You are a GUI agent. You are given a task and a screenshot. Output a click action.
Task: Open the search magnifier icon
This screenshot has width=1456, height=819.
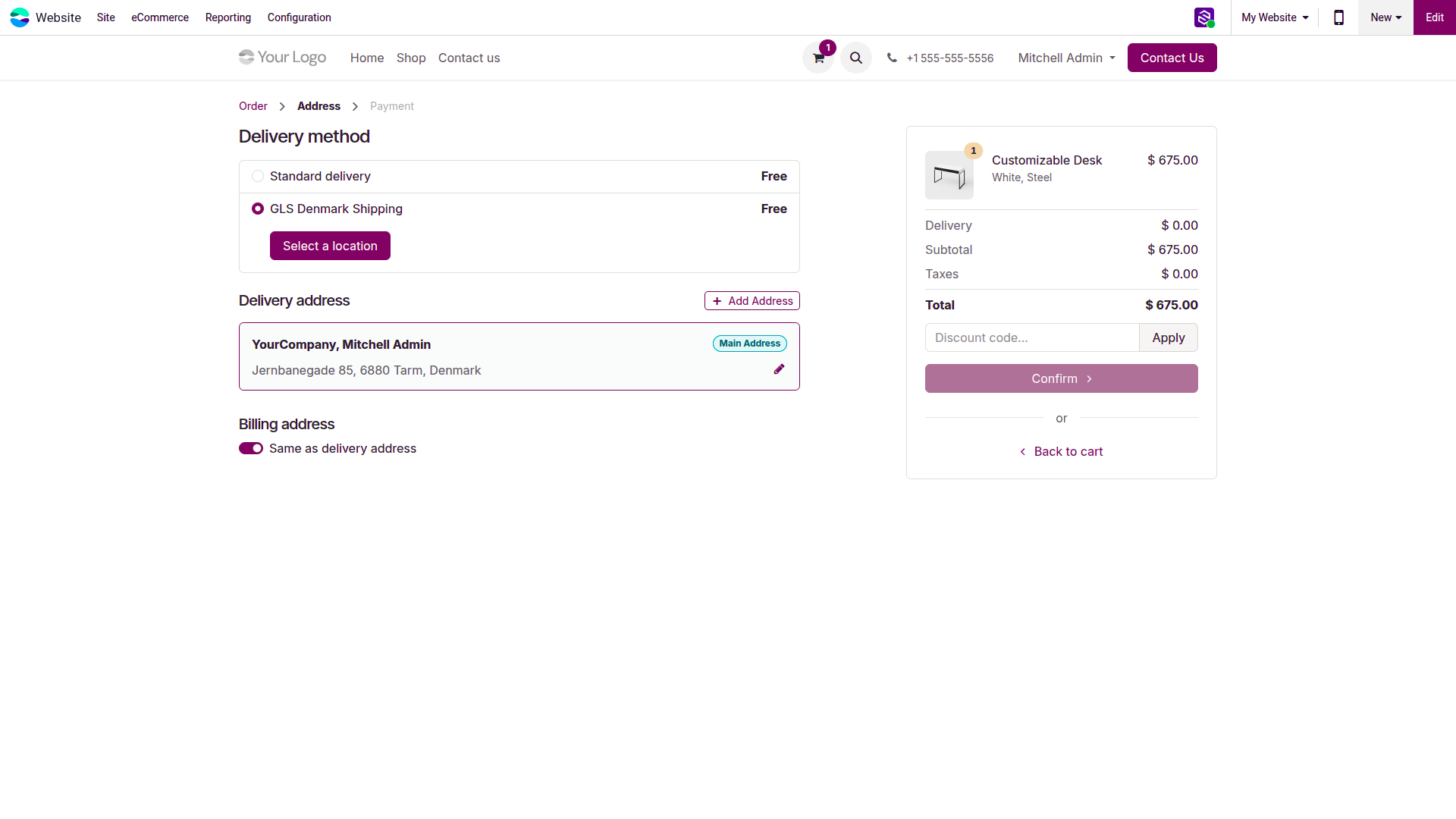pyautogui.click(x=856, y=58)
